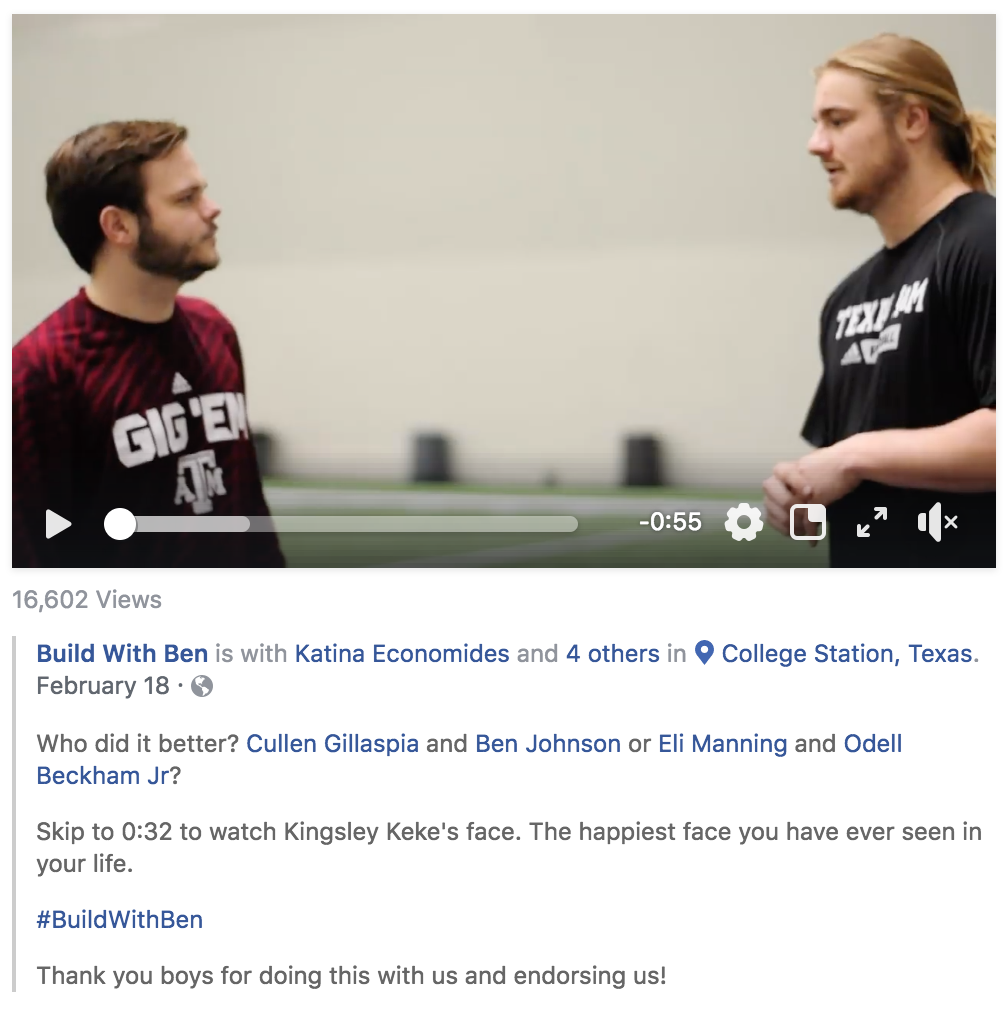Image resolution: width=1008 pixels, height=1016 pixels.
Task: Open Build With Ben page
Action: pyautogui.click(x=122, y=653)
